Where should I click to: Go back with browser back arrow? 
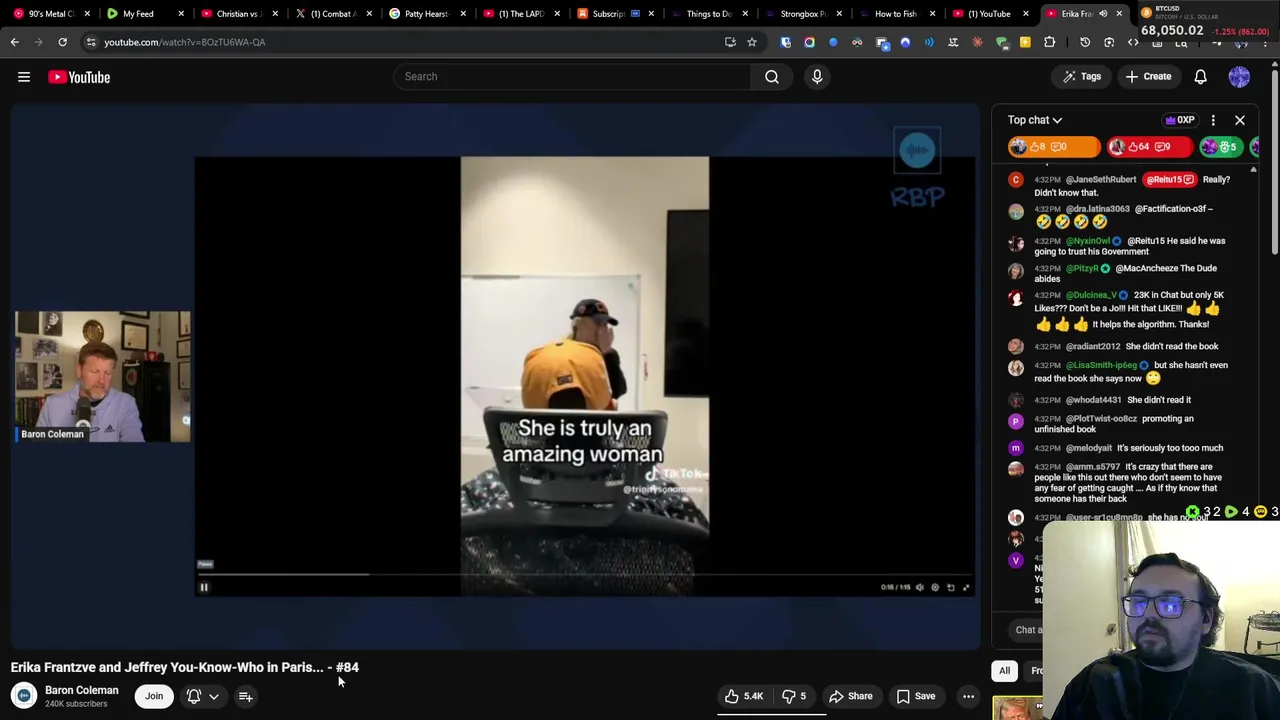14,42
